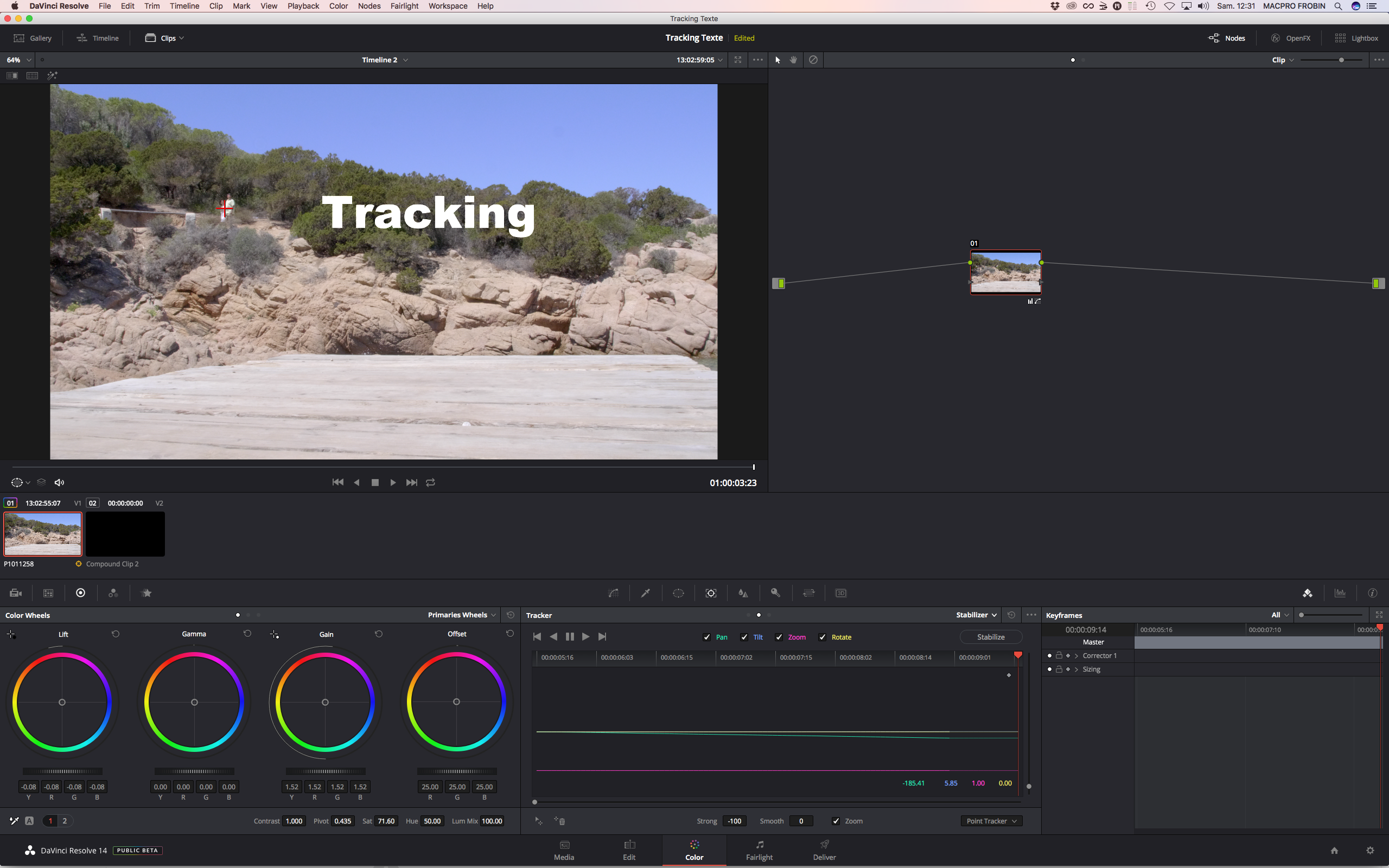This screenshot has width=1389, height=868.
Task: Open the Camera Raw panel
Action: [x=16, y=592]
